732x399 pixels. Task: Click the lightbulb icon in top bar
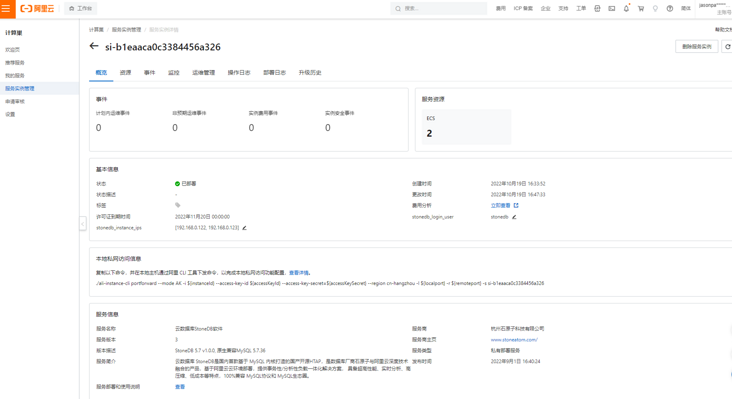pyautogui.click(x=655, y=8)
